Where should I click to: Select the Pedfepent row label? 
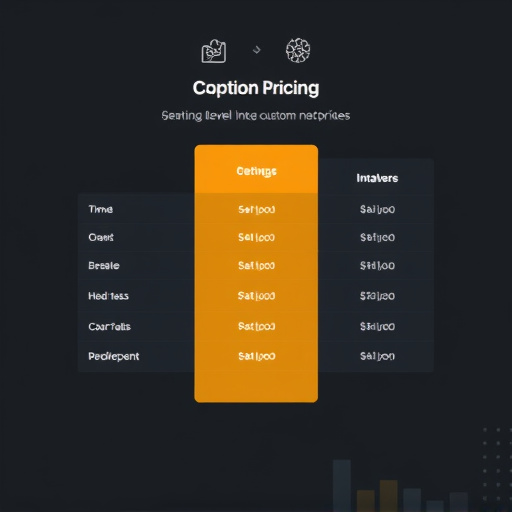114,356
